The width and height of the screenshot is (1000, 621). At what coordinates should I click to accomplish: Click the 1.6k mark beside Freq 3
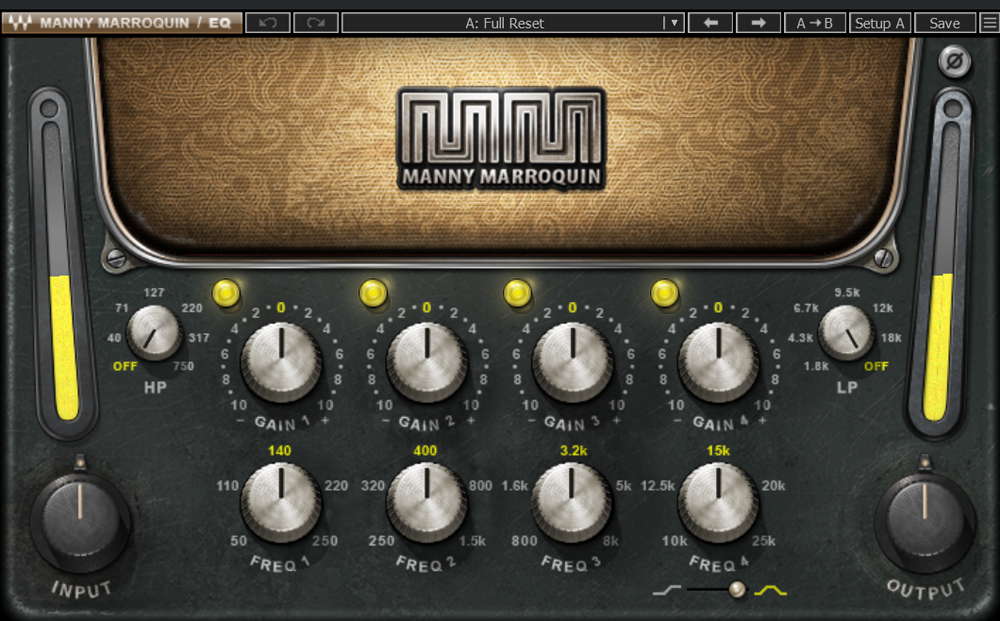point(515,486)
